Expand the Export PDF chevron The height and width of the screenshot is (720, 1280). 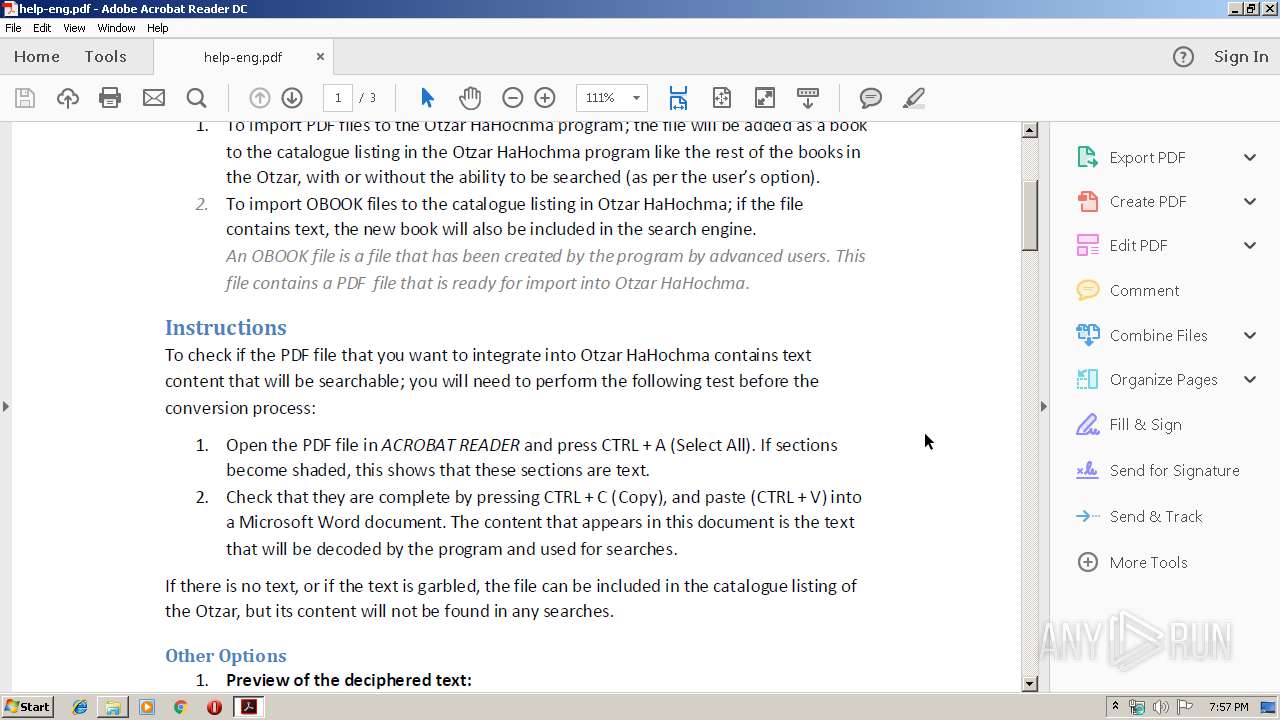click(x=1250, y=157)
